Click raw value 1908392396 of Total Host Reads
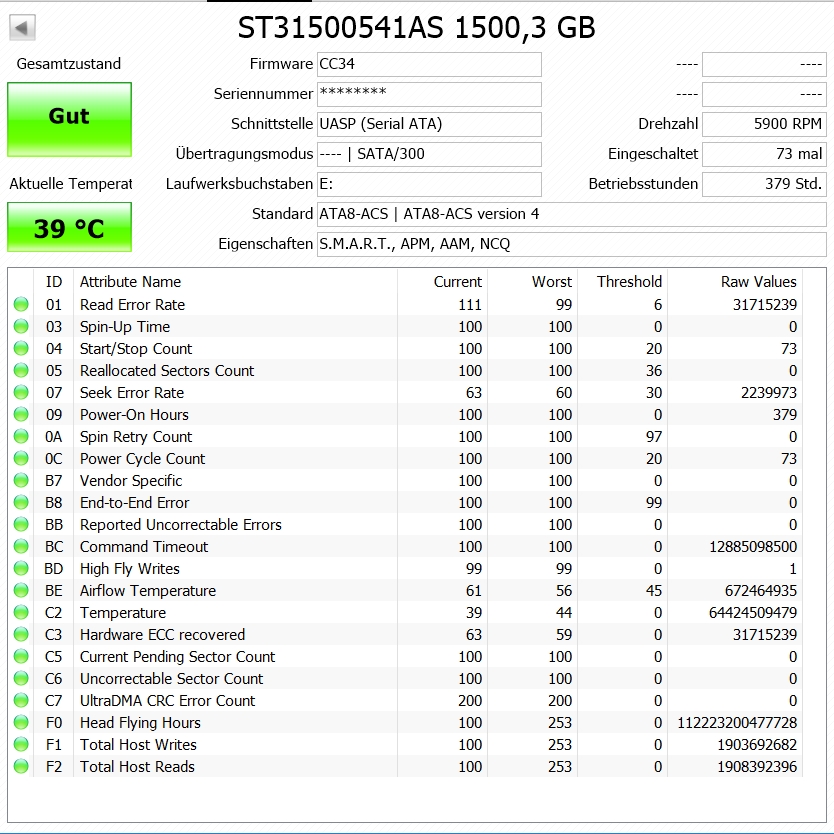 757,767
